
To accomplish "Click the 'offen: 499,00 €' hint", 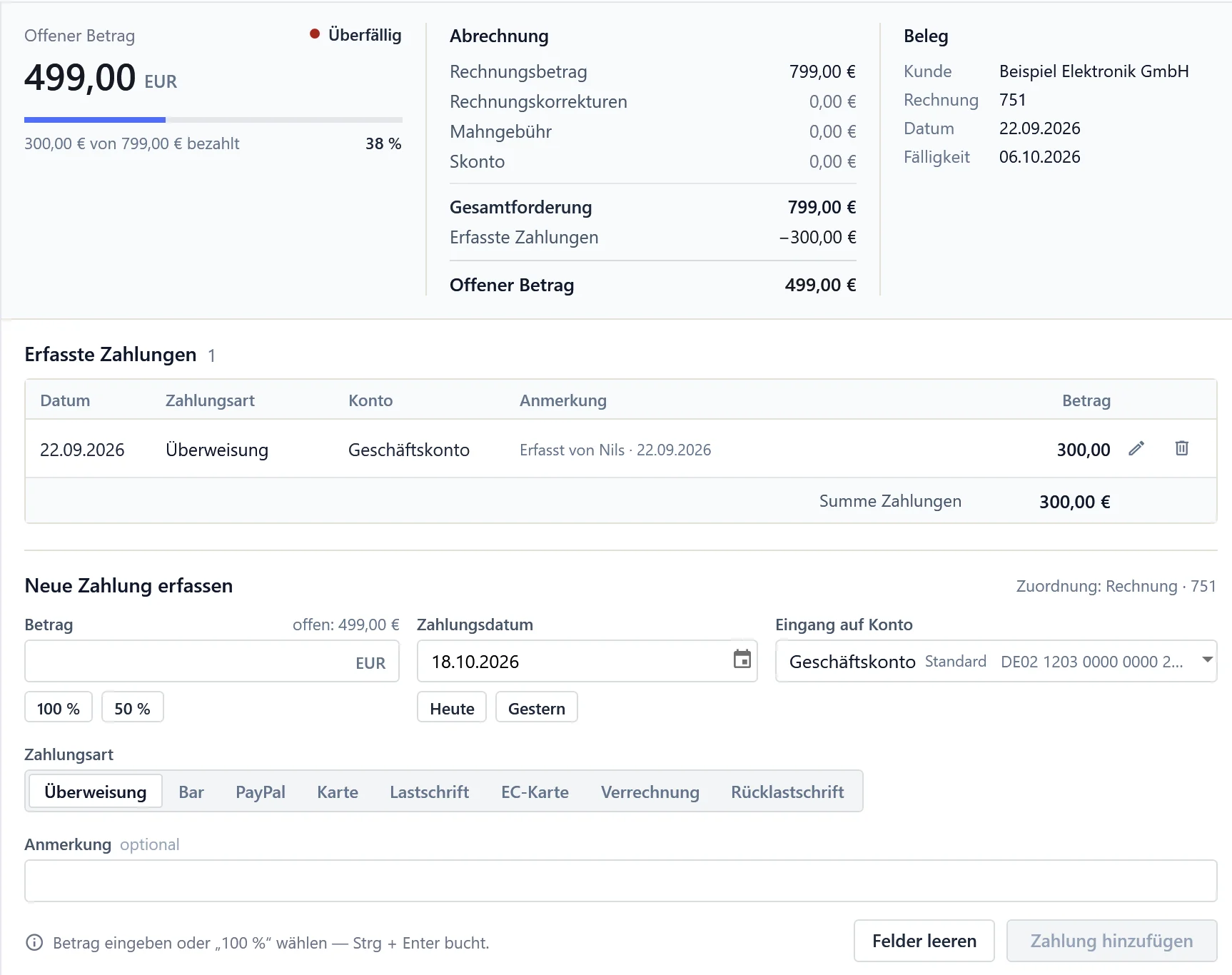I will coord(346,625).
